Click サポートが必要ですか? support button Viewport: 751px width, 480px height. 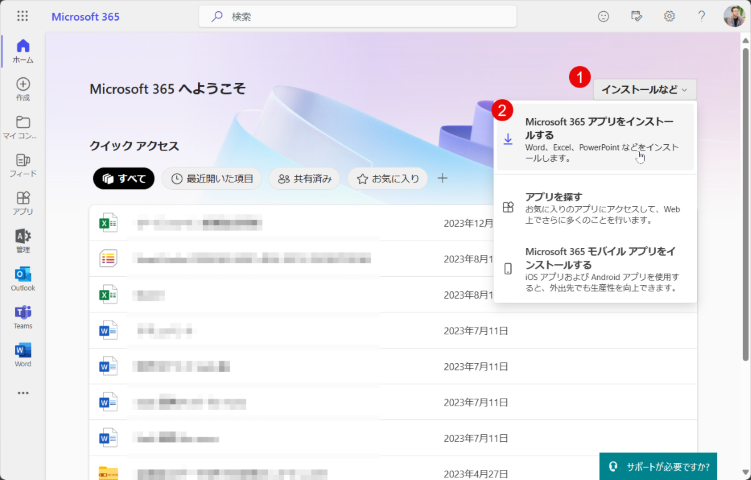point(658,466)
